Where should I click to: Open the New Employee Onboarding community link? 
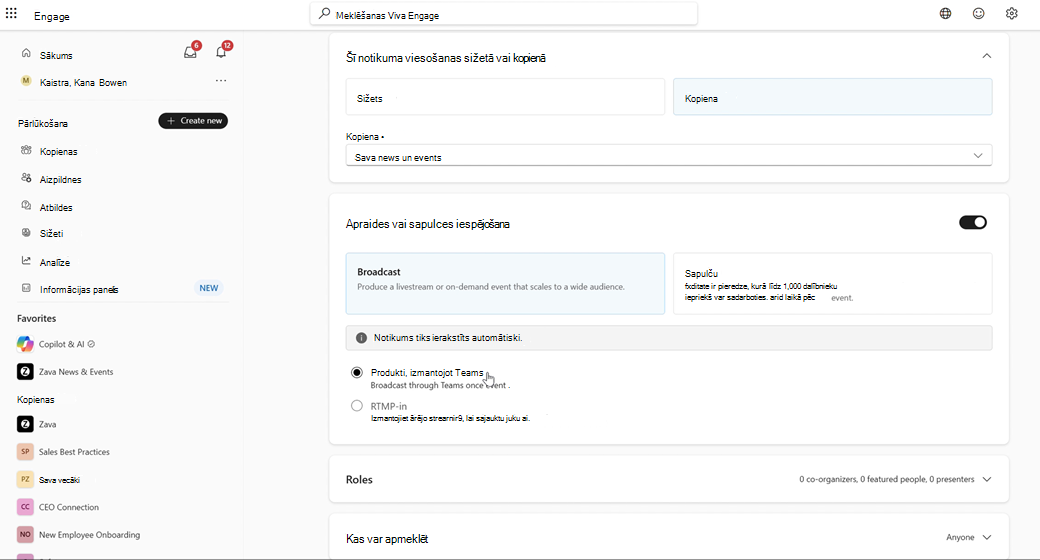coord(90,535)
